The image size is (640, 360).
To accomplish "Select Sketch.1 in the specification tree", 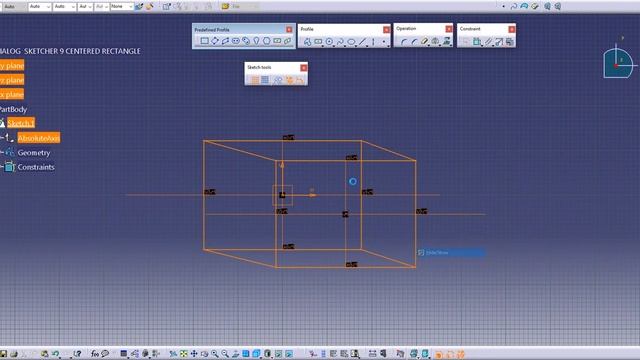I will point(21,123).
